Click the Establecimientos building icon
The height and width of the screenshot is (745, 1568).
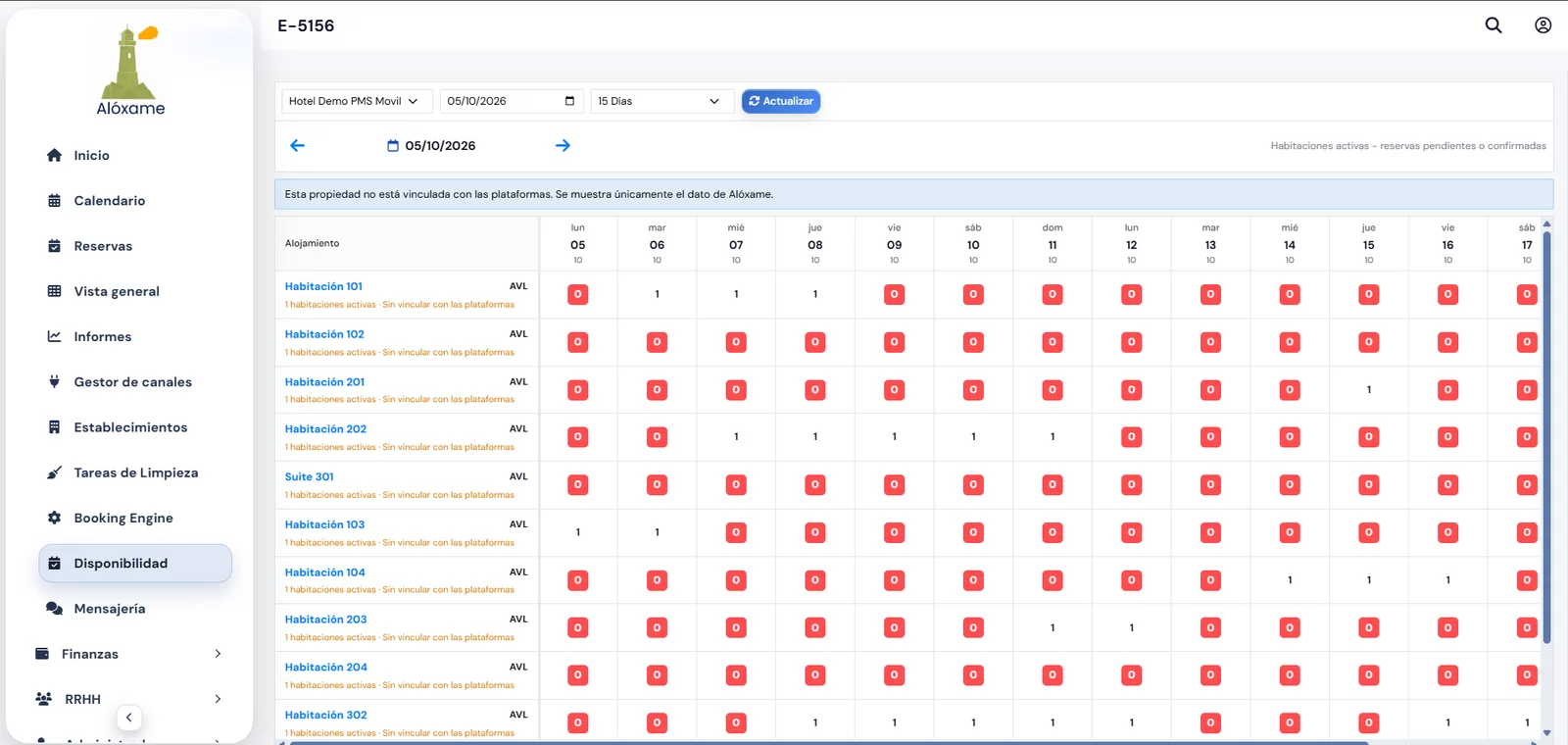[x=54, y=427]
